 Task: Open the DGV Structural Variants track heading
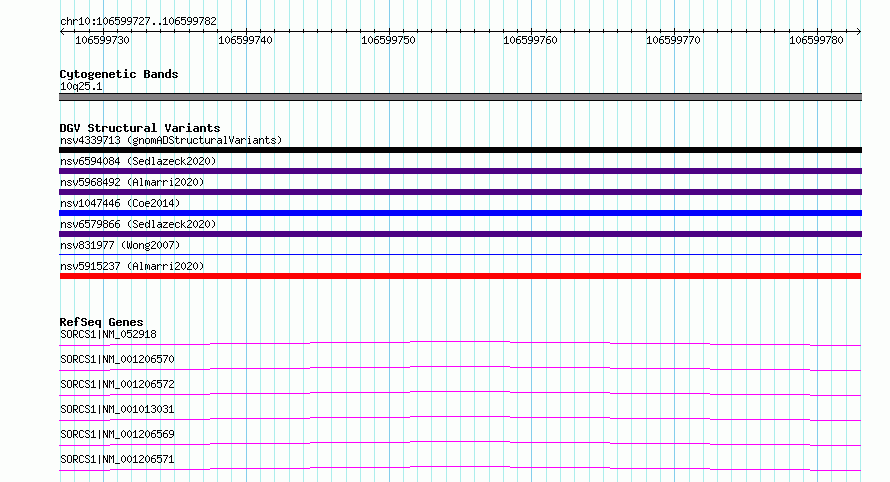[140, 128]
